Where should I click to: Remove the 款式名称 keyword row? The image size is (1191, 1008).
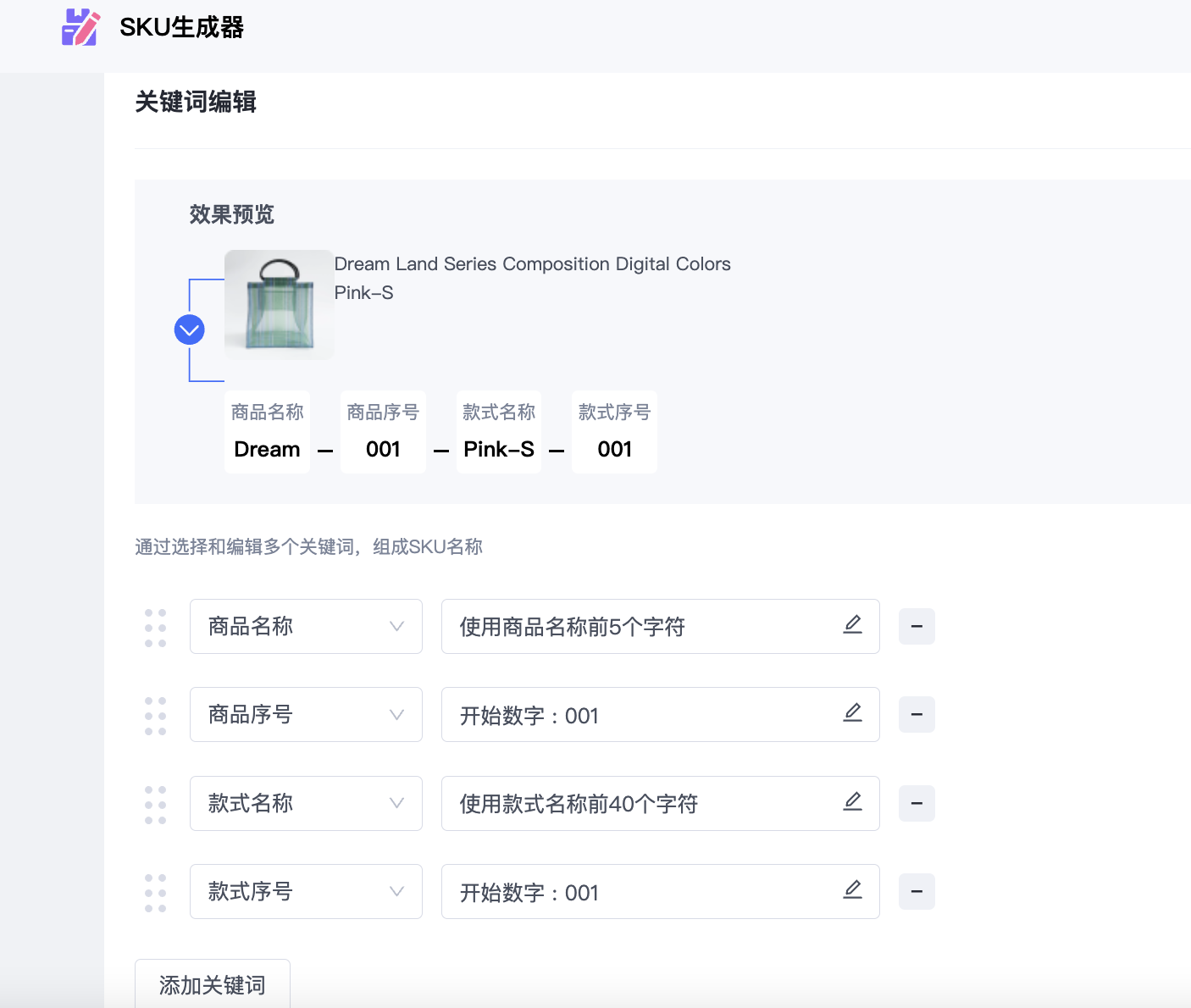(x=917, y=803)
